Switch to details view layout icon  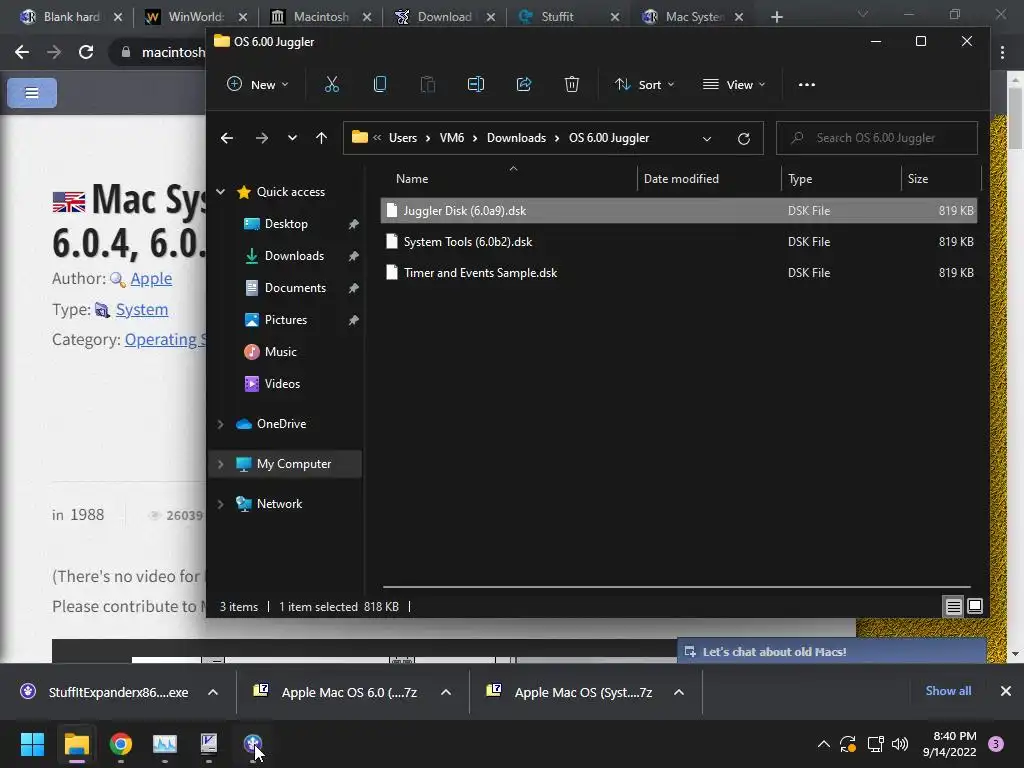click(953, 607)
